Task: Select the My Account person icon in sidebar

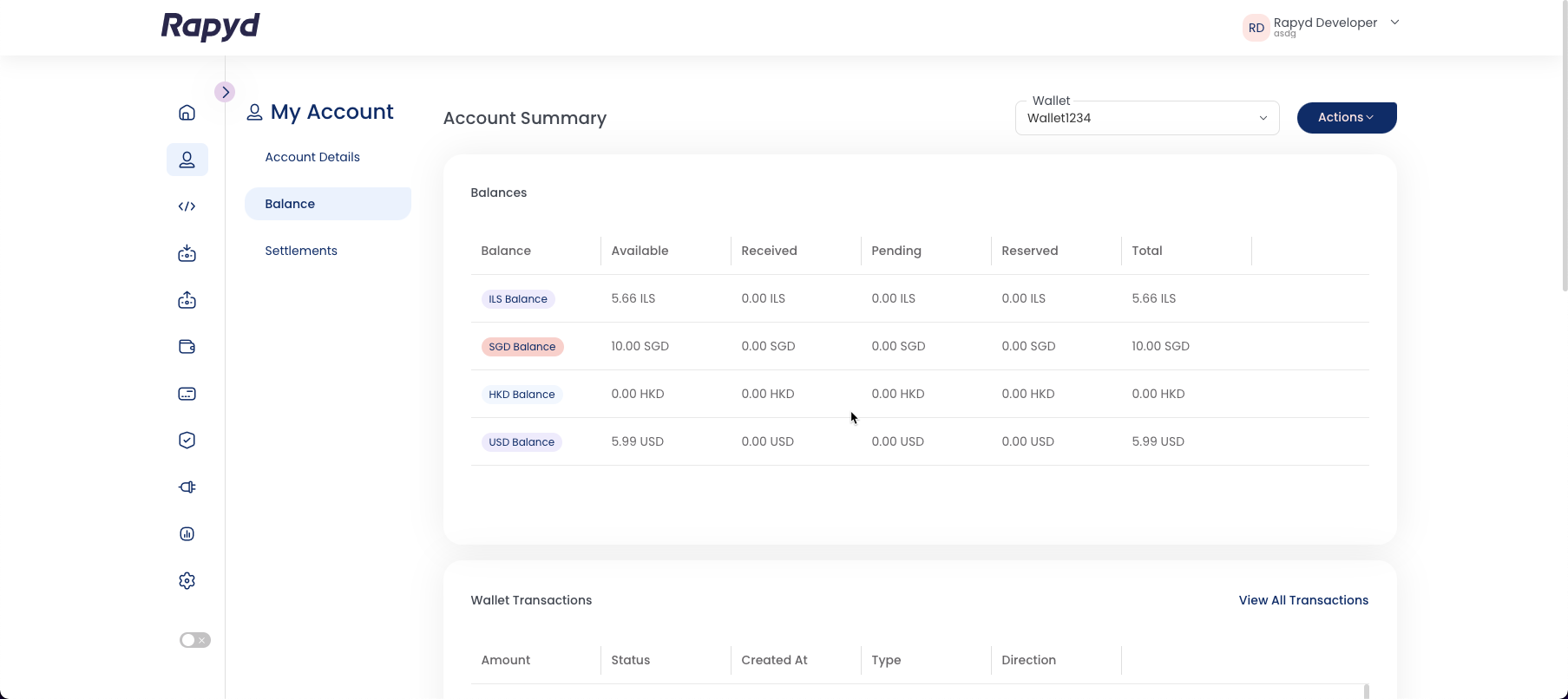Action: pos(187,160)
